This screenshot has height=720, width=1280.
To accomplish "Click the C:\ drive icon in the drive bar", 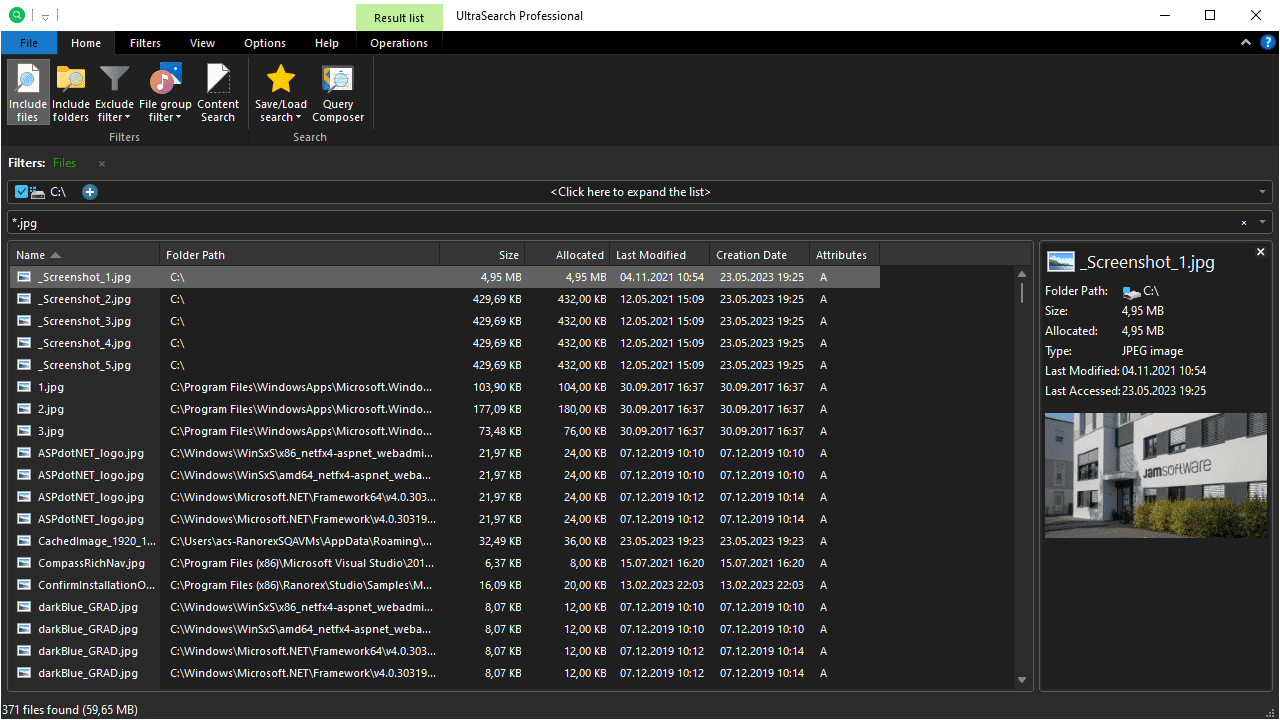I will tap(38, 192).
